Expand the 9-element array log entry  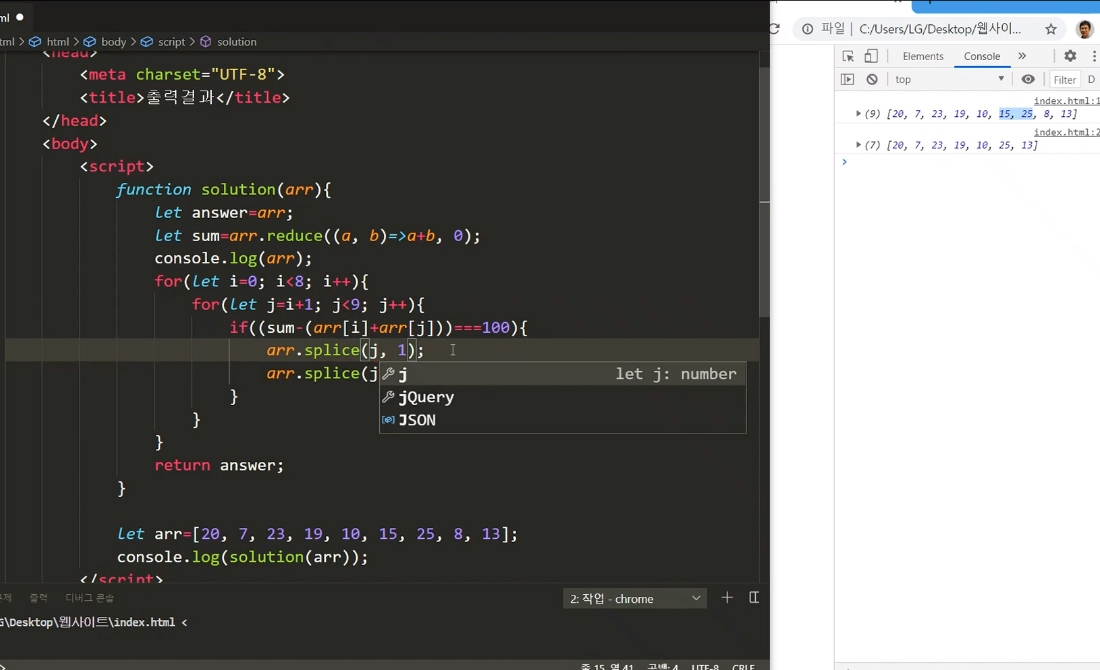[858, 114]
